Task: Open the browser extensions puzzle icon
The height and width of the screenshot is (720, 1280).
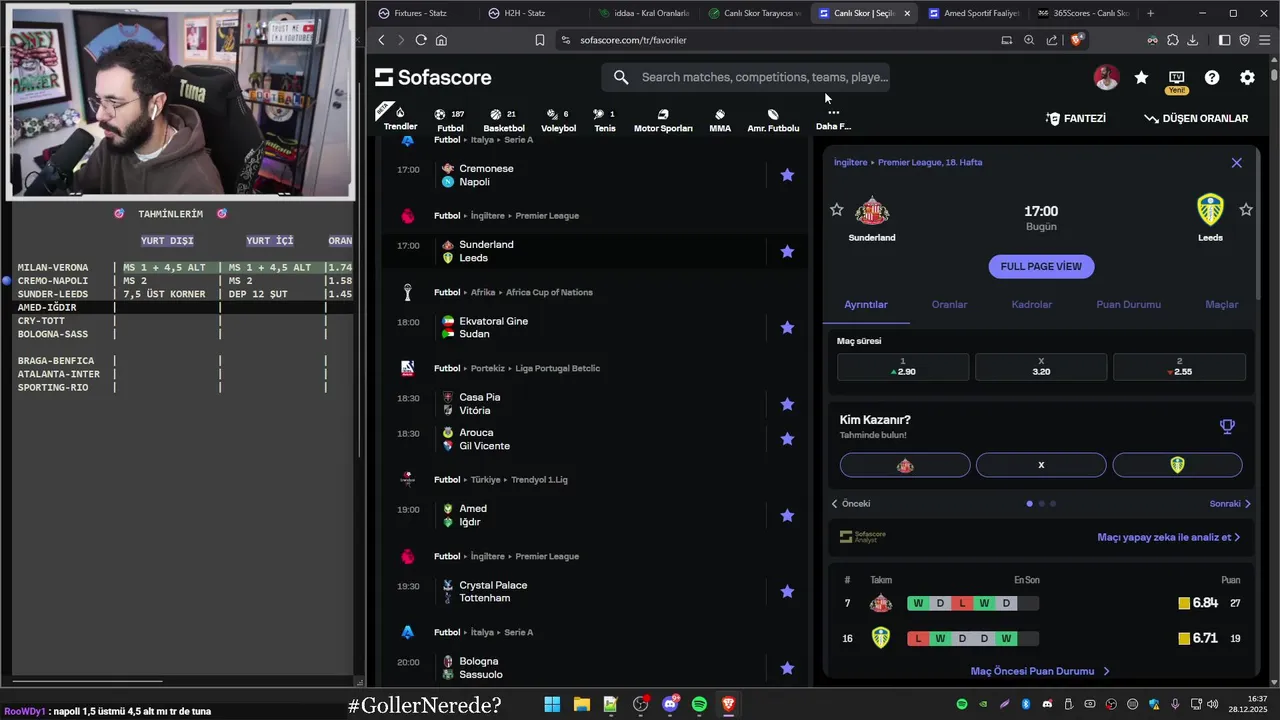Action: (1172, 40)
